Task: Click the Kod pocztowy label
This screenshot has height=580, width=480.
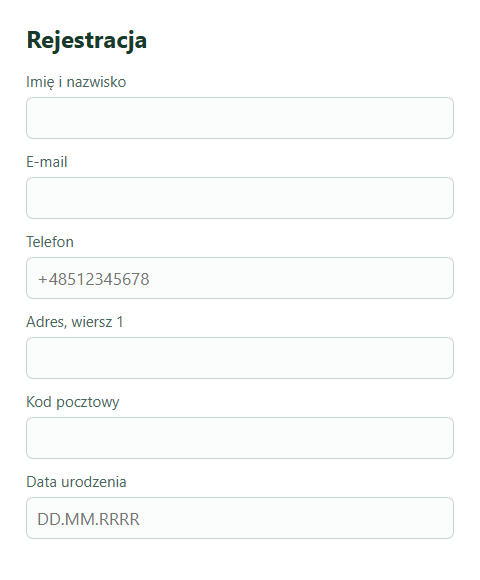Action: pos(73,402)
